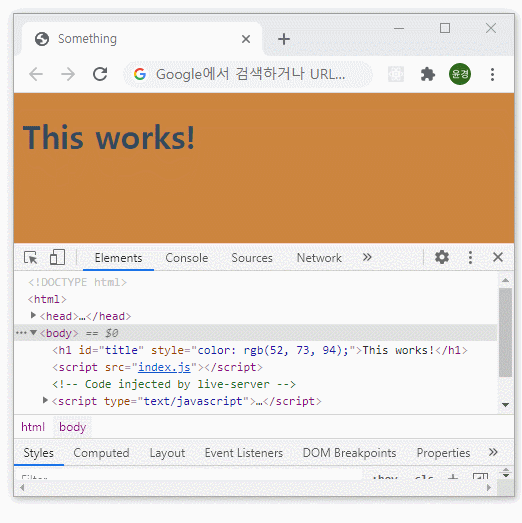The image size is (522, 523).
Task: Click the body row ellipsis actions
Action: tap(21, 333)
